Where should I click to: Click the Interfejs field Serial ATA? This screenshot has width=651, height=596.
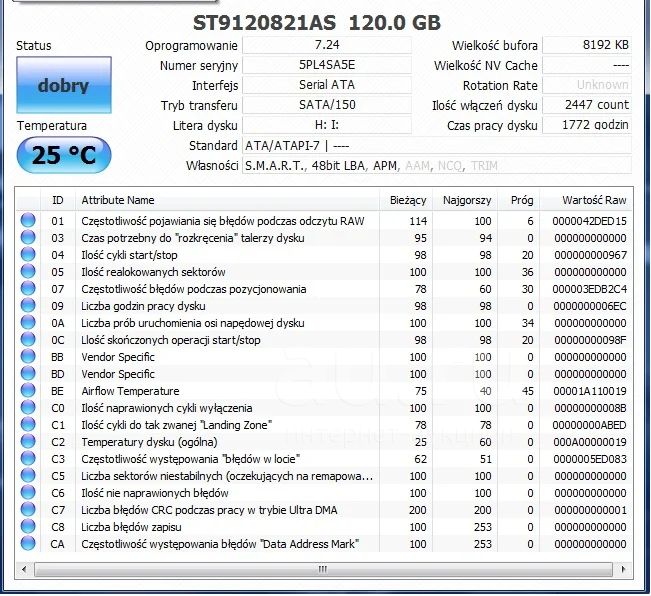point(327,85)
